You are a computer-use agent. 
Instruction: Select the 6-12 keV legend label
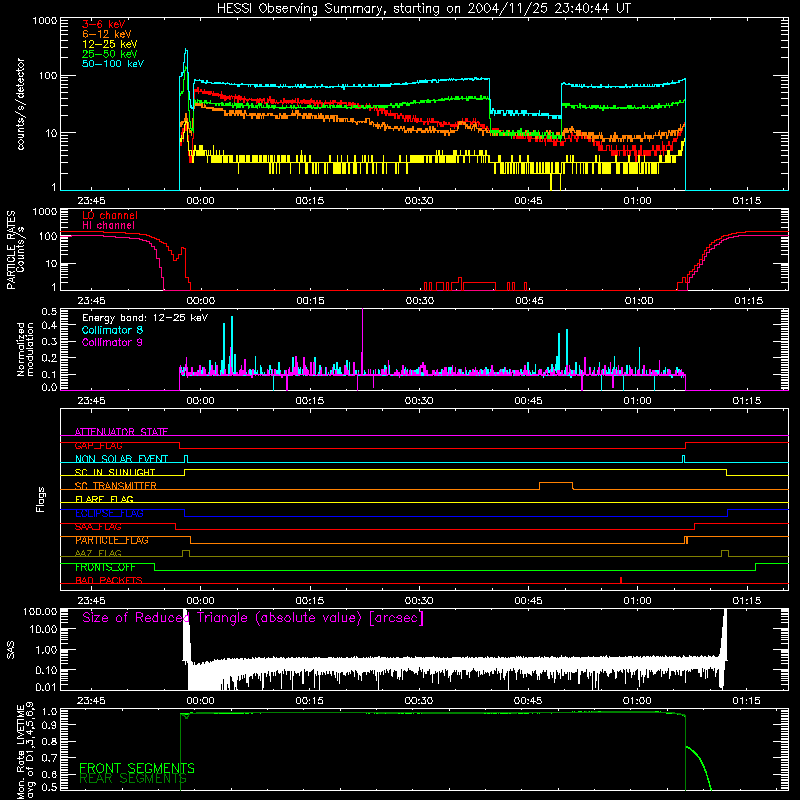coord(107,34)
